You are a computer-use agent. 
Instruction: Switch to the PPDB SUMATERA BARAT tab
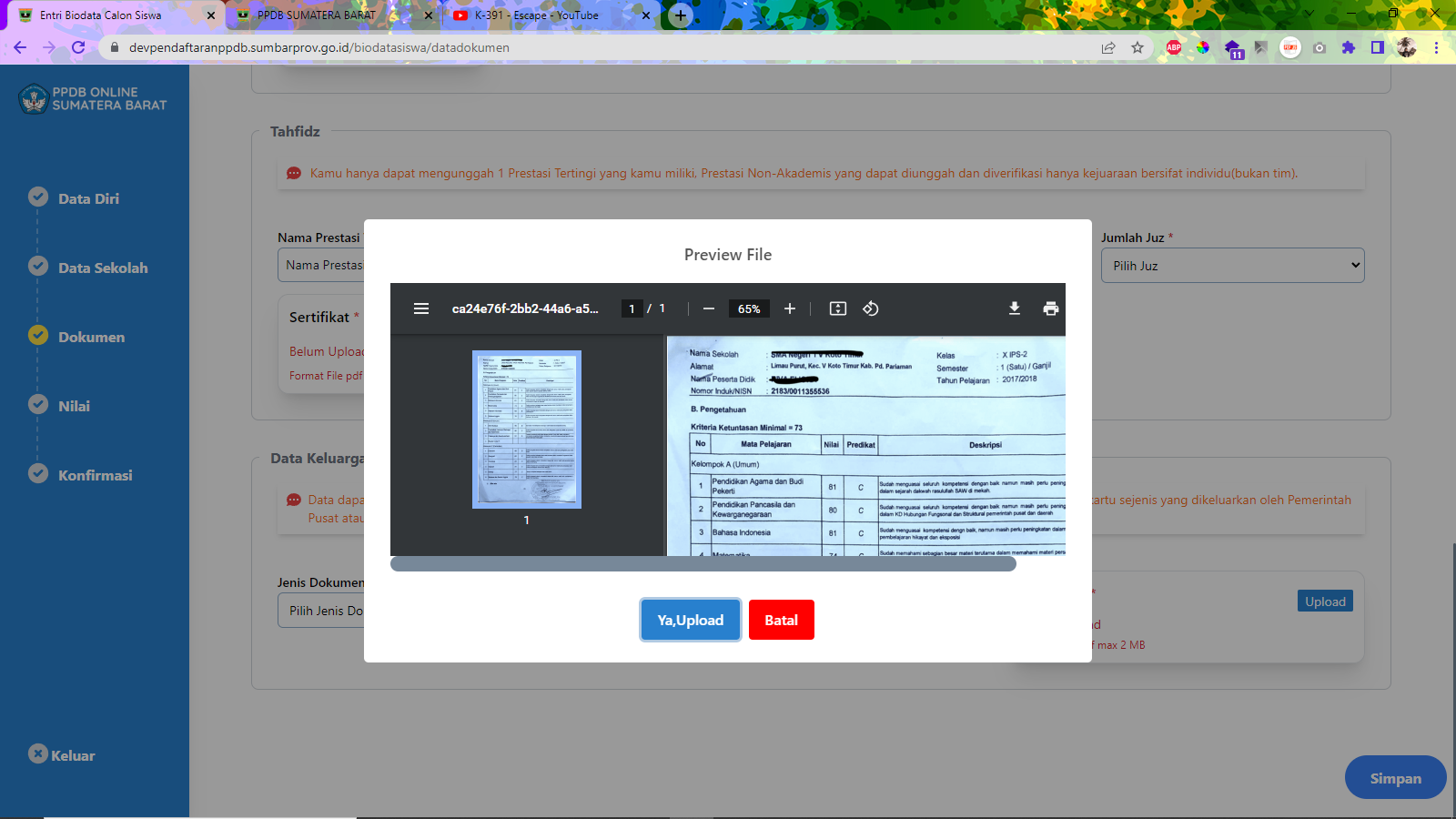tap(316, 15)
